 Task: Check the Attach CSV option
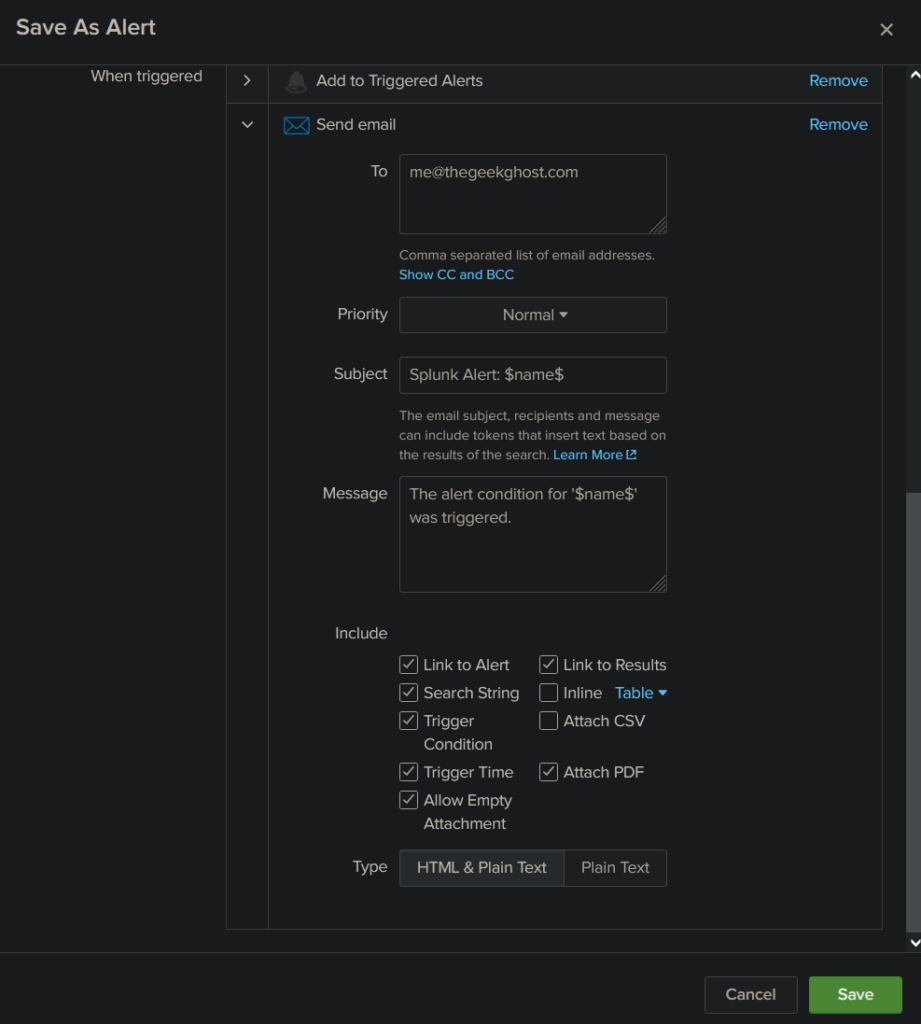(x=548, y=720)
